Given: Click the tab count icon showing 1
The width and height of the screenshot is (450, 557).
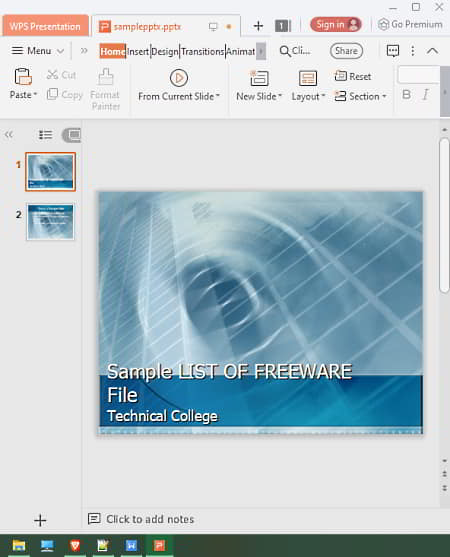Looking at the screenshot, I should [x=283, y=26].
